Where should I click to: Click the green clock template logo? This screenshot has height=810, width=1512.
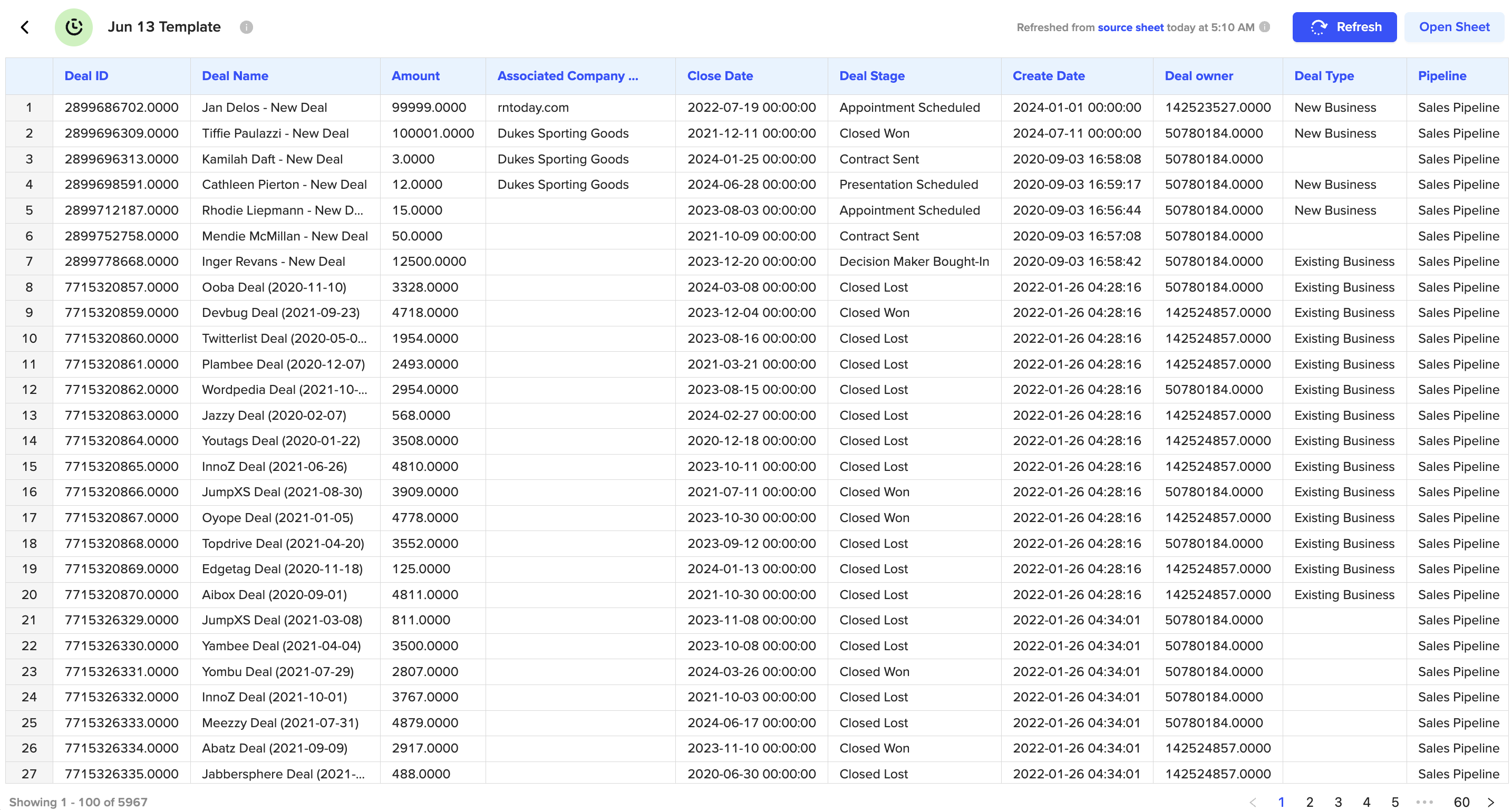pos(73,27)
